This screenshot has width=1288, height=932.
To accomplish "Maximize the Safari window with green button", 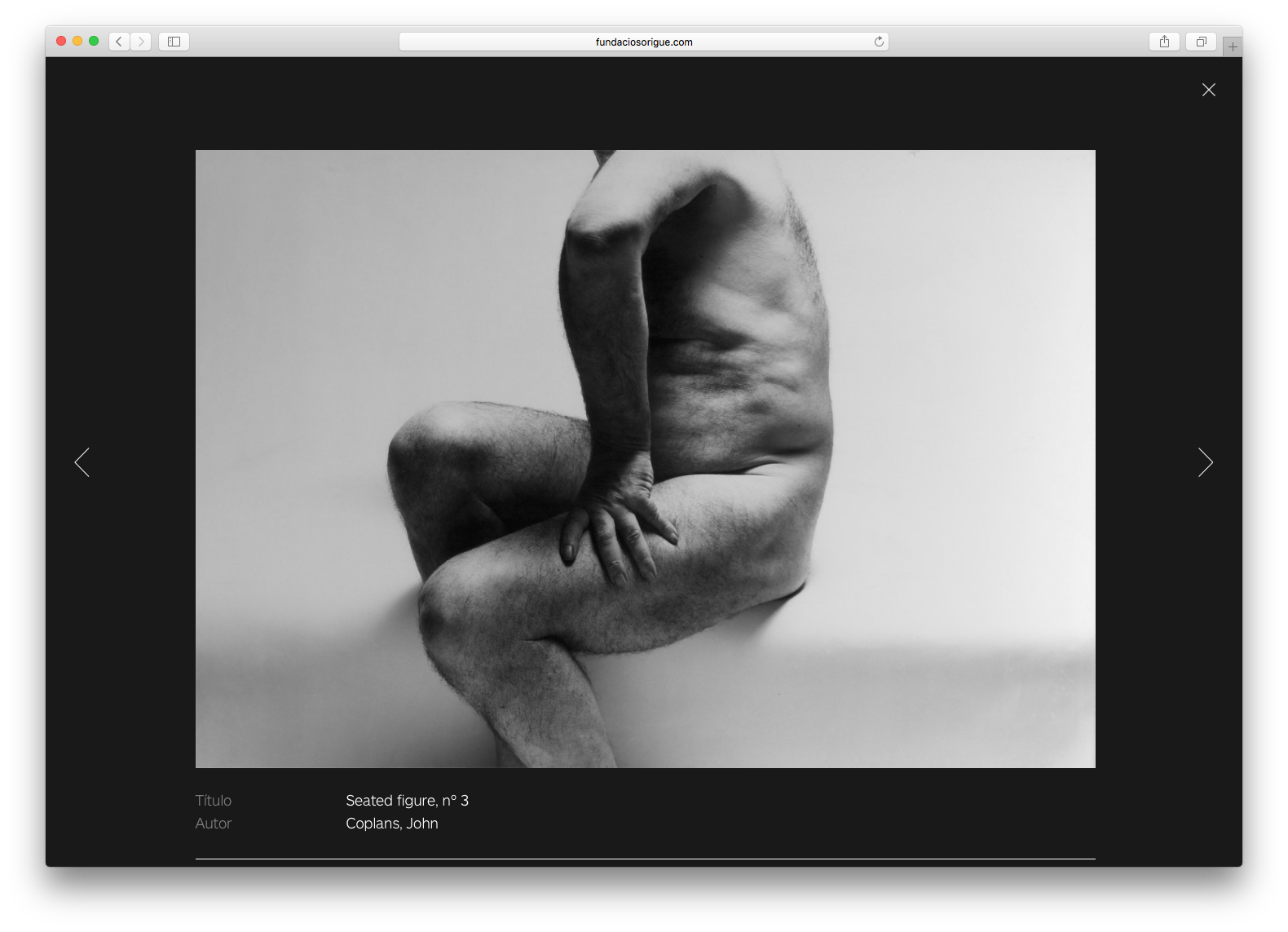I will click(x=94, y=41).
